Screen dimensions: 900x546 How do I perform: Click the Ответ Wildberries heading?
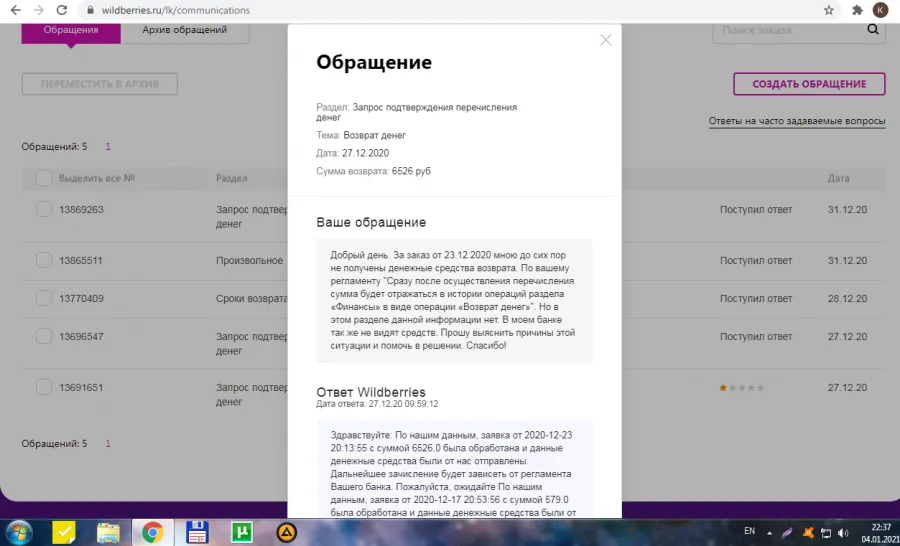(371, 392)
